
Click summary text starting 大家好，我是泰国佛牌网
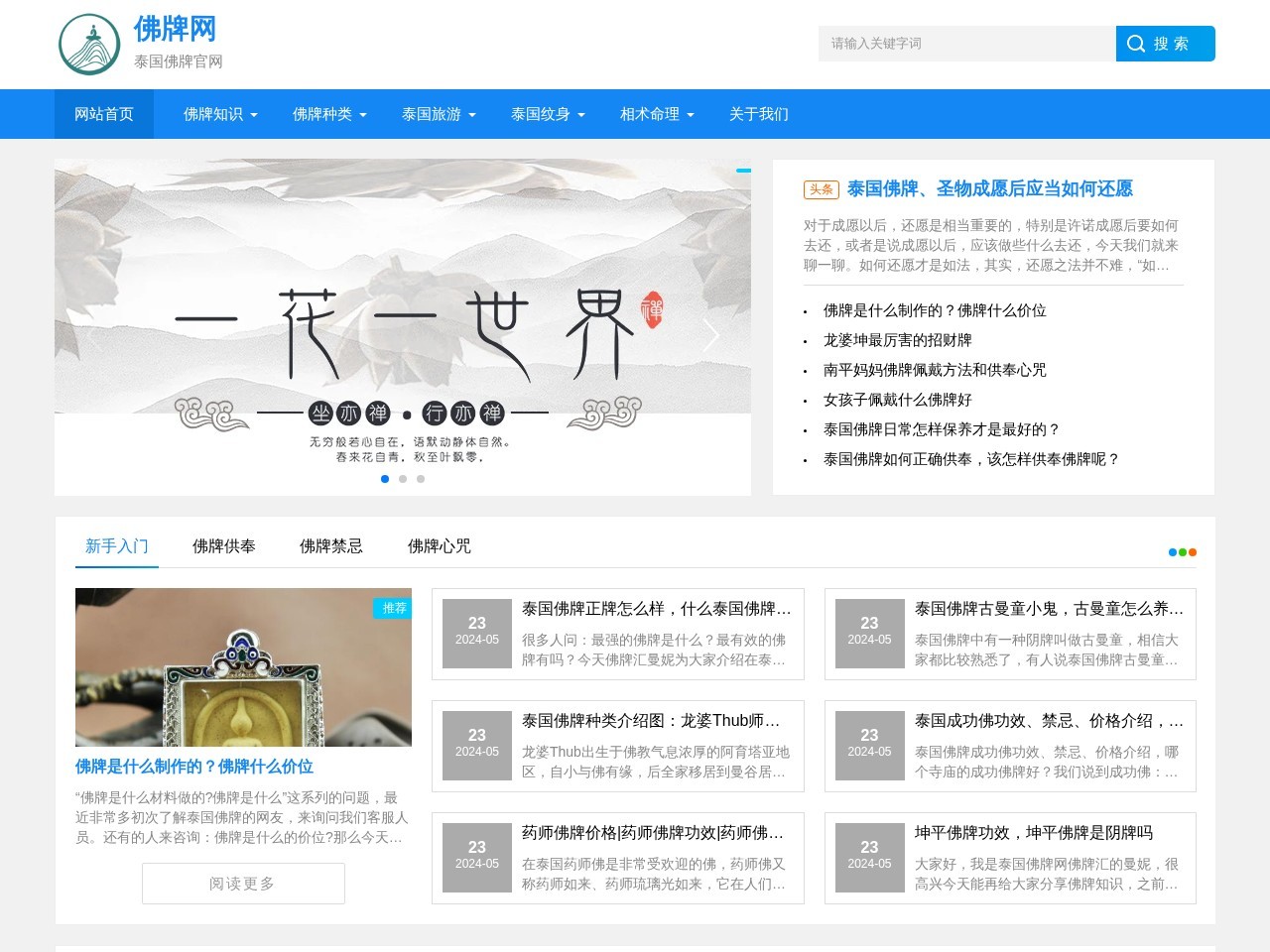(x=1047, y=874)
